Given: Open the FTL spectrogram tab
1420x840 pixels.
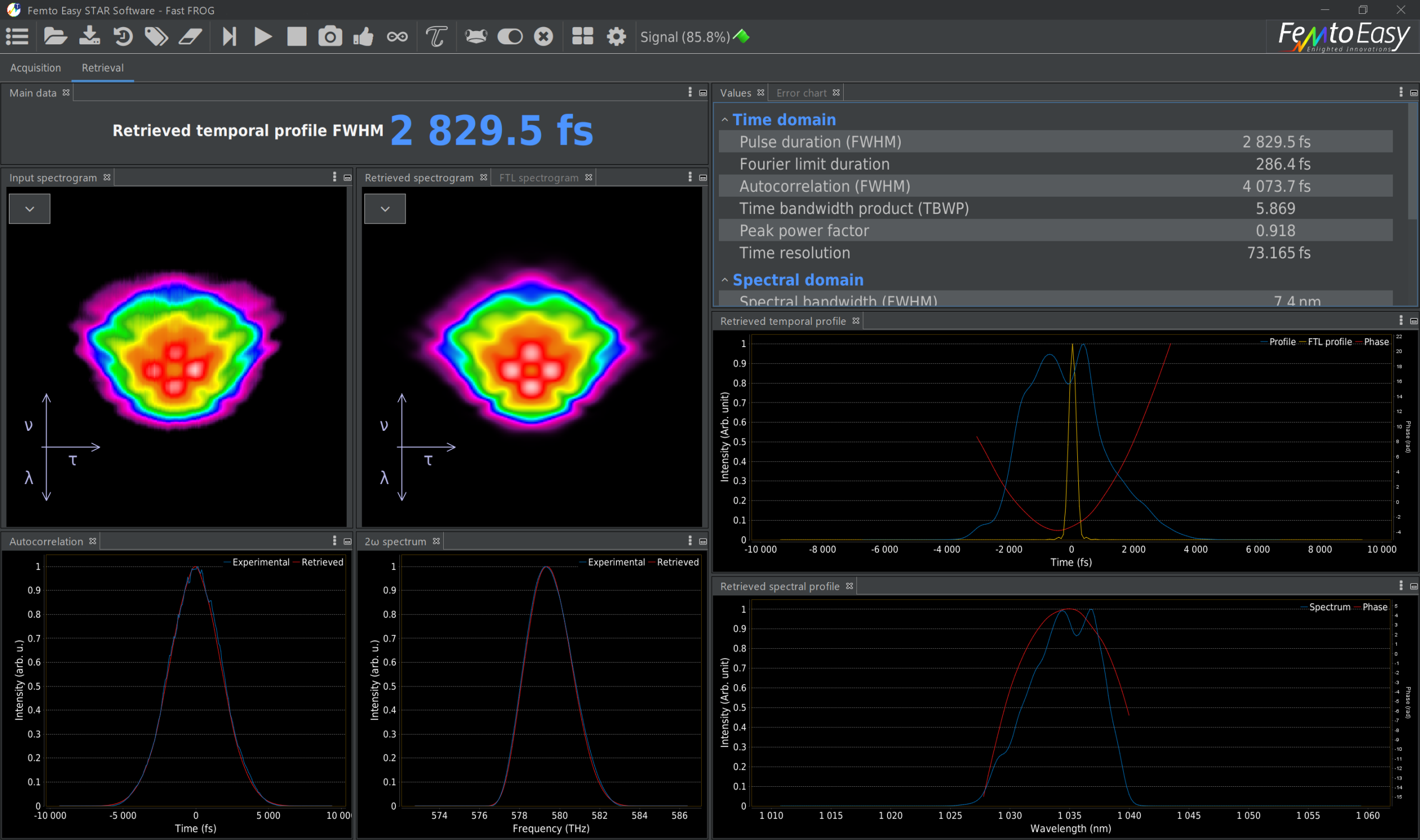Looking at the screenshot, I should (x=539, y=178).
